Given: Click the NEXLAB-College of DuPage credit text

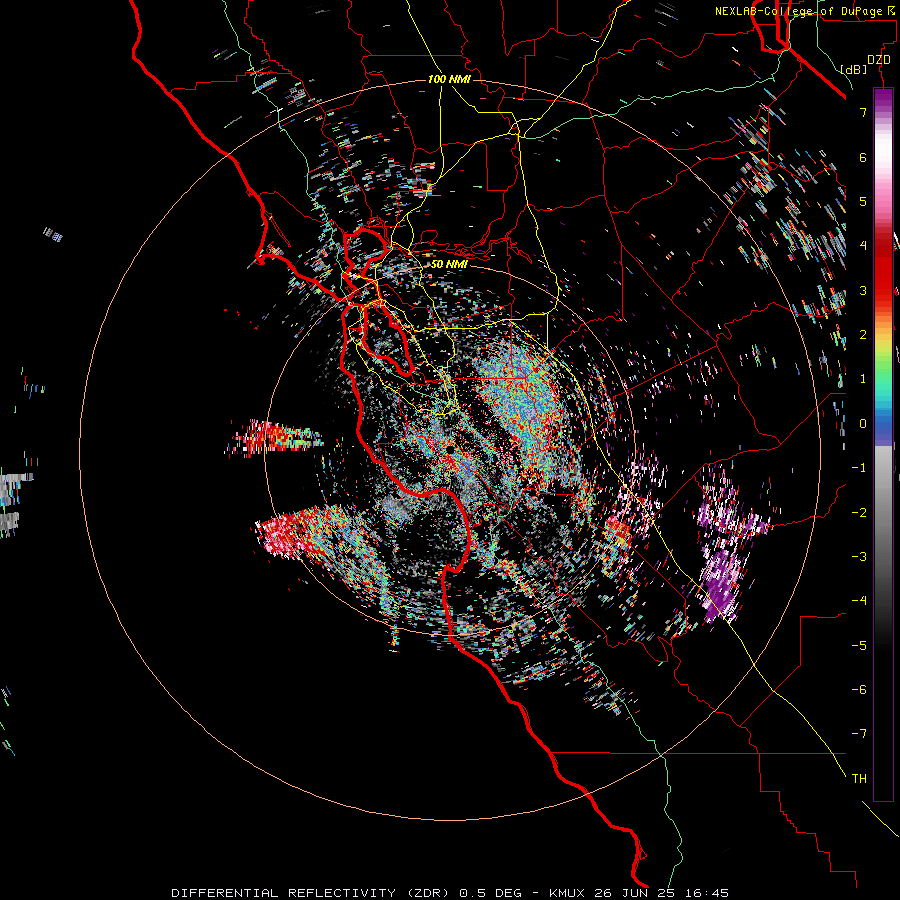Looking at the screenshot, I should pyautogui.click(x=807, y=11).
